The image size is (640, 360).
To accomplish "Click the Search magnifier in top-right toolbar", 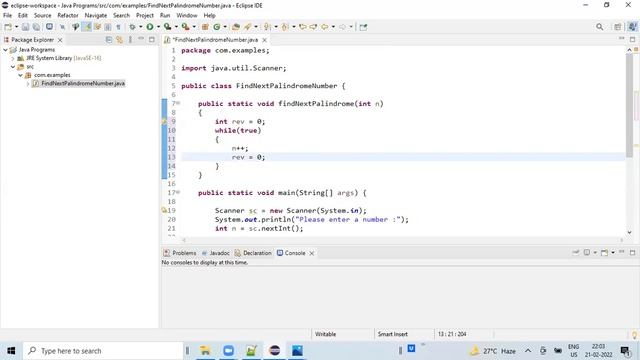I will (599, 27).
